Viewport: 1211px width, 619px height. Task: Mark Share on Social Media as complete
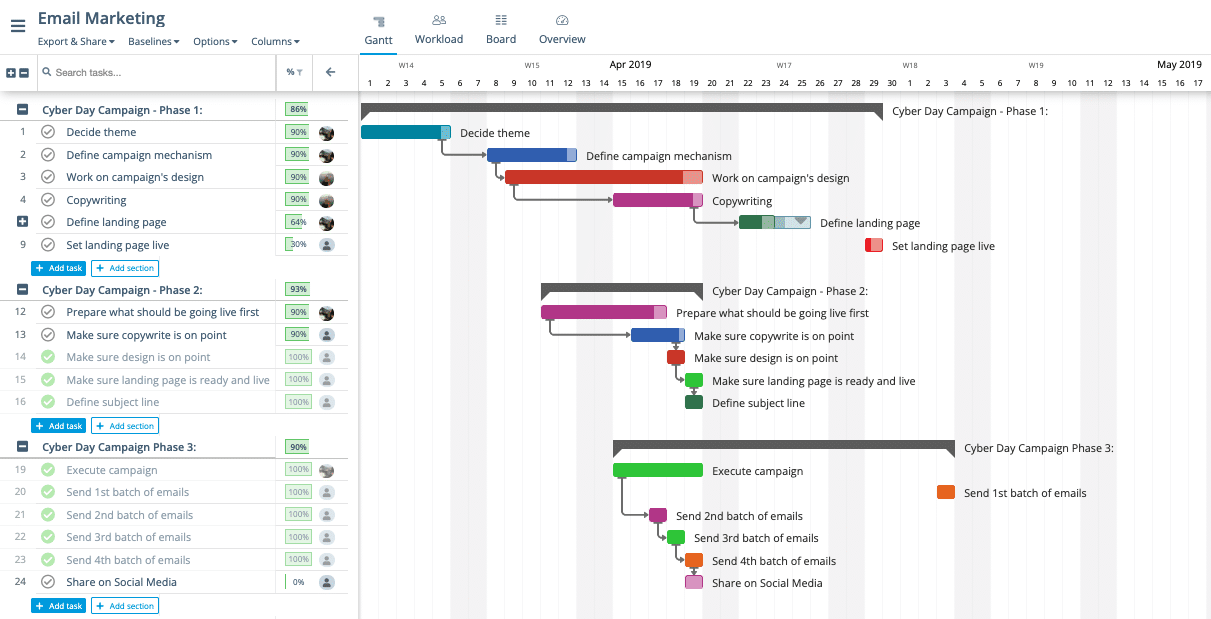47,581
